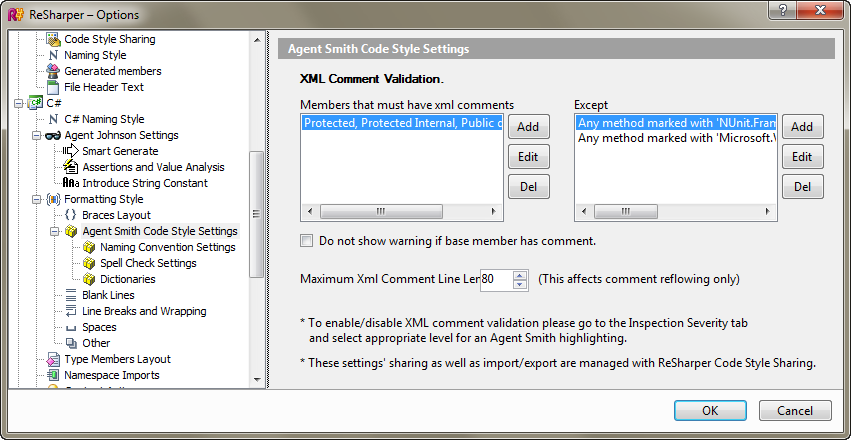Click the Naming Style N icon

[53, 55]
